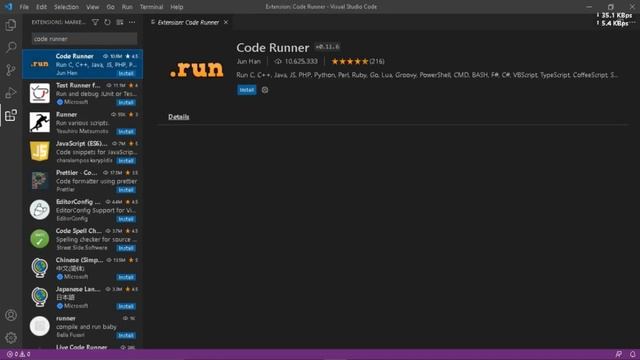Open the Terminal menu

(151, 7)
